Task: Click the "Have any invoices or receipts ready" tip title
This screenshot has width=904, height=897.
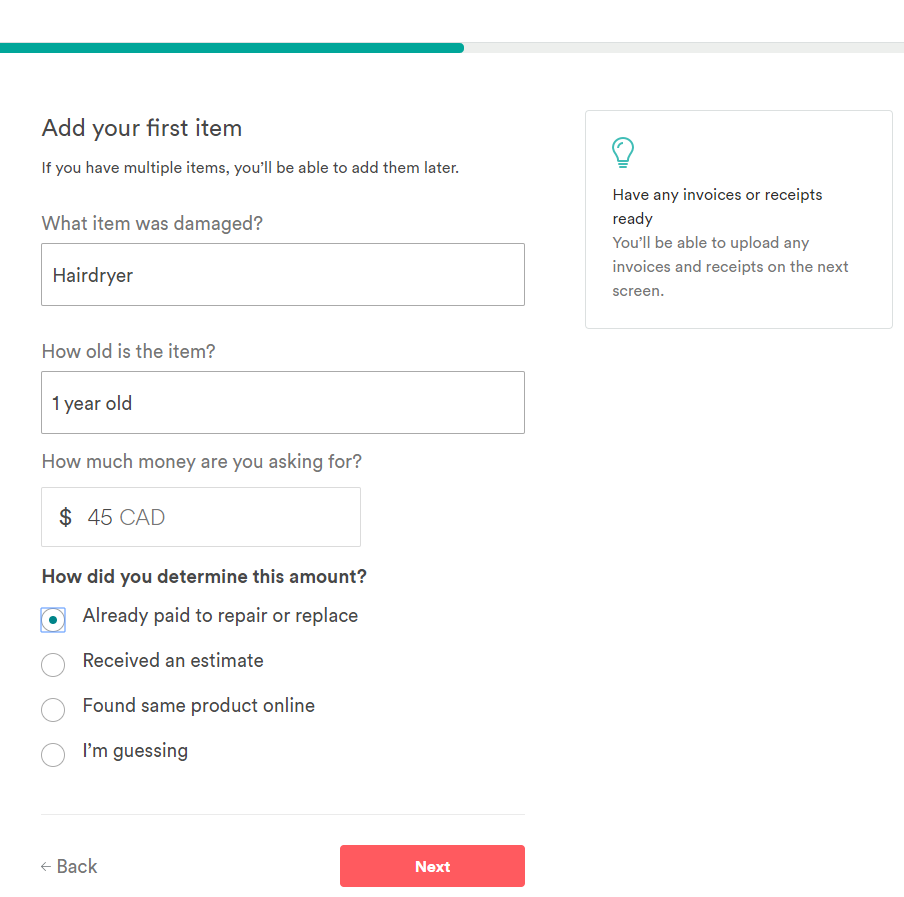Action: 717,206
